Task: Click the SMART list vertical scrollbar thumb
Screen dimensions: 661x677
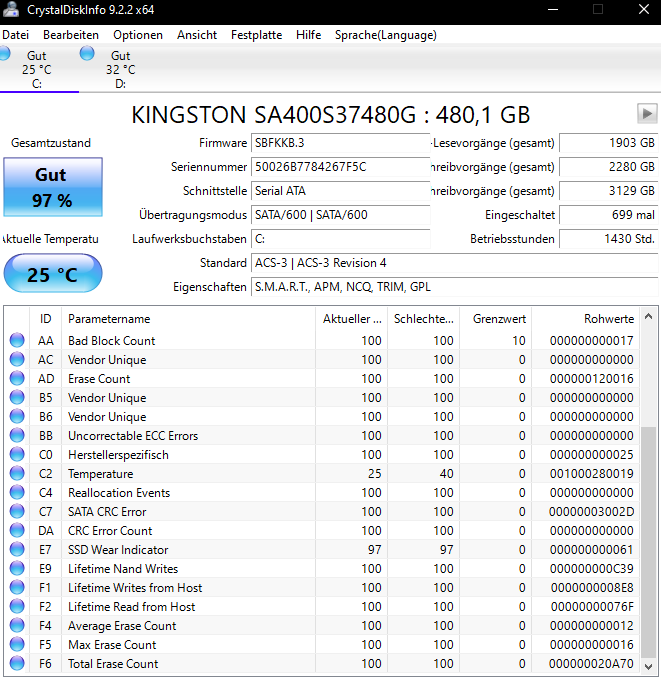Action: (648, 542)
